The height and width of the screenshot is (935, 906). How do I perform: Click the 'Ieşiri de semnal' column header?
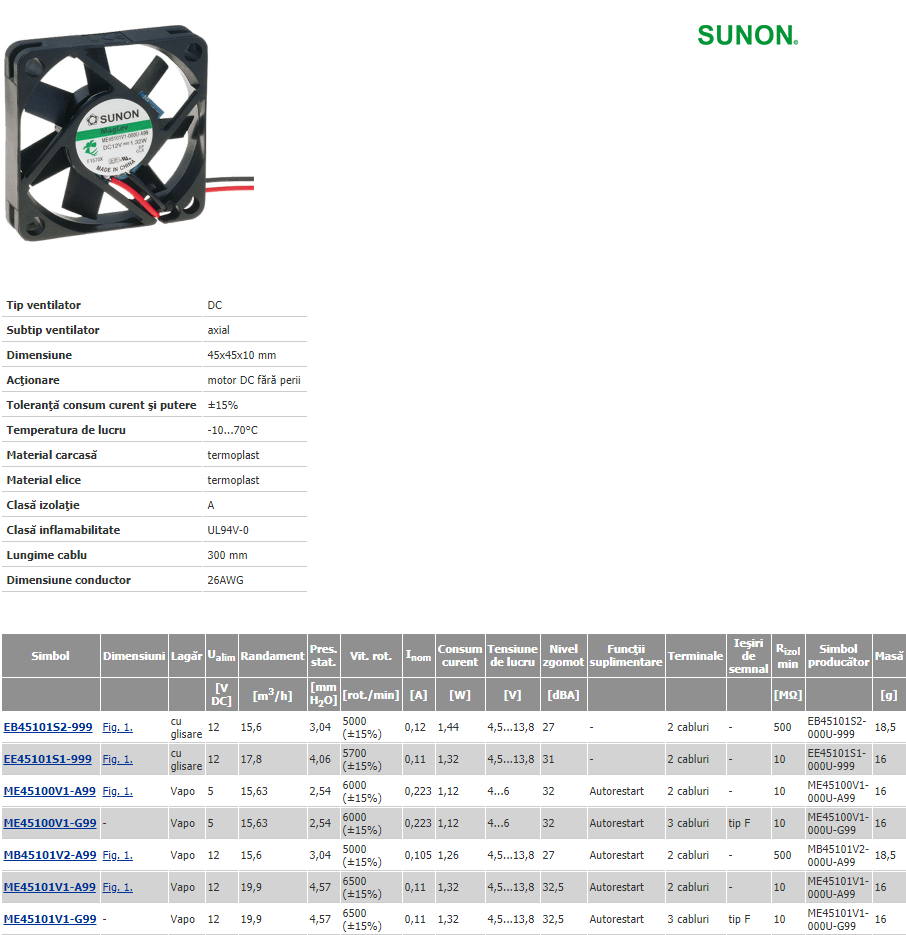pos(749,656)
